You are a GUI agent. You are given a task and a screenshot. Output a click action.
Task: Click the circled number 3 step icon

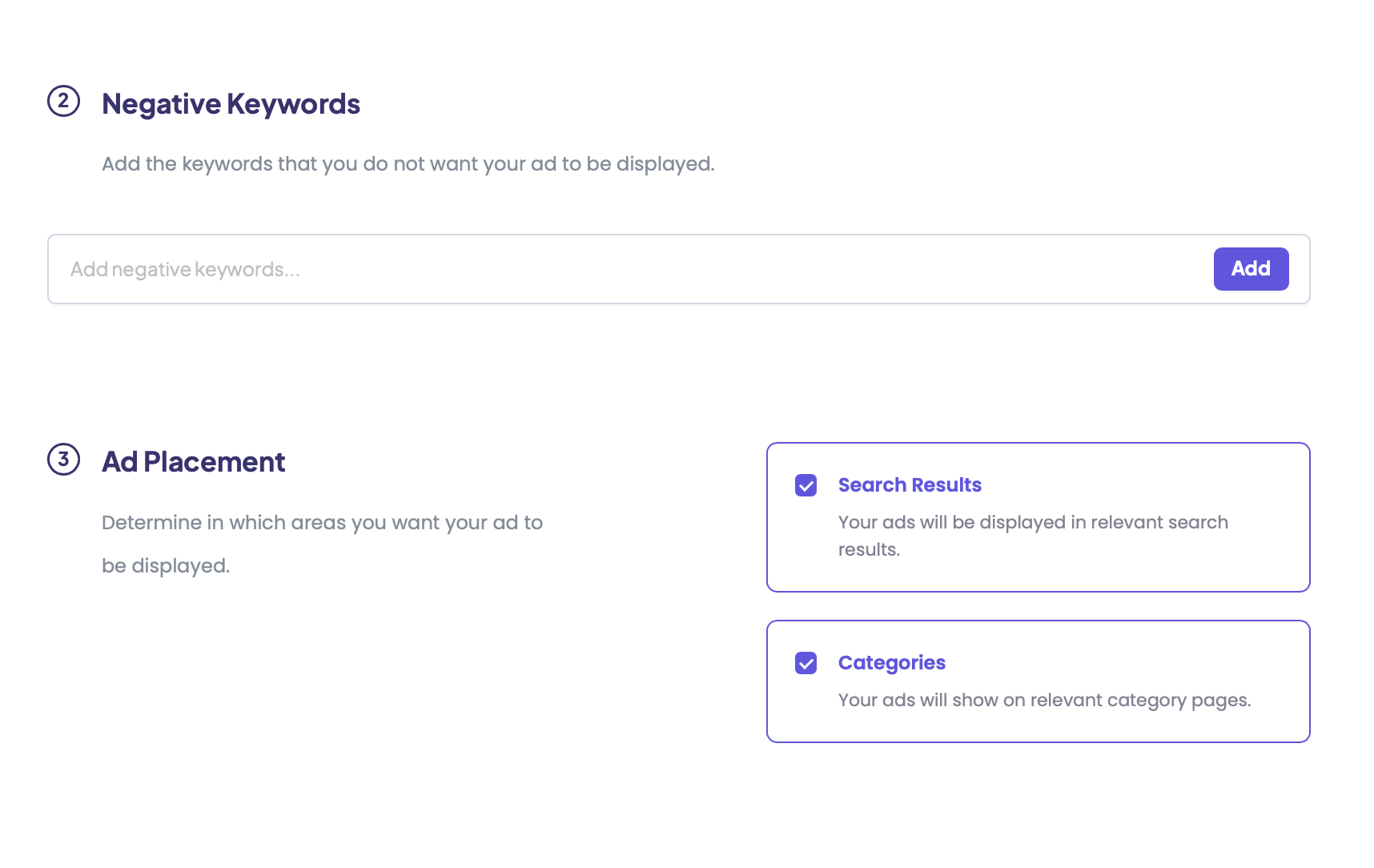point(63,460)
